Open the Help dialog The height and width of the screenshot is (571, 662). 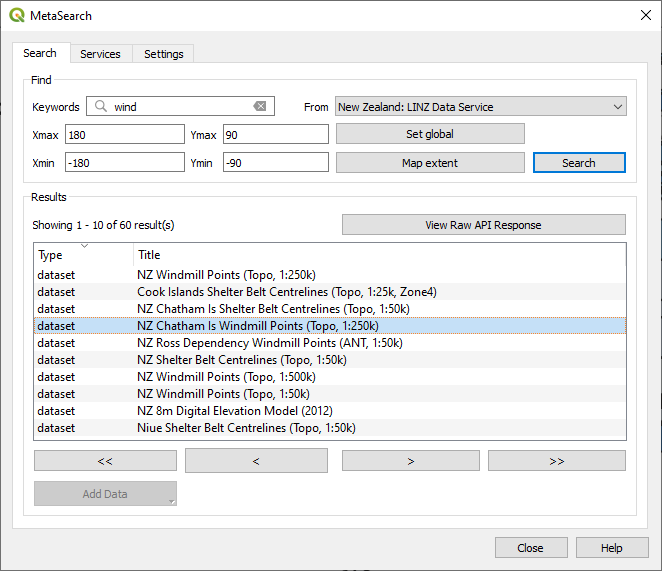(x=612, y=548)
